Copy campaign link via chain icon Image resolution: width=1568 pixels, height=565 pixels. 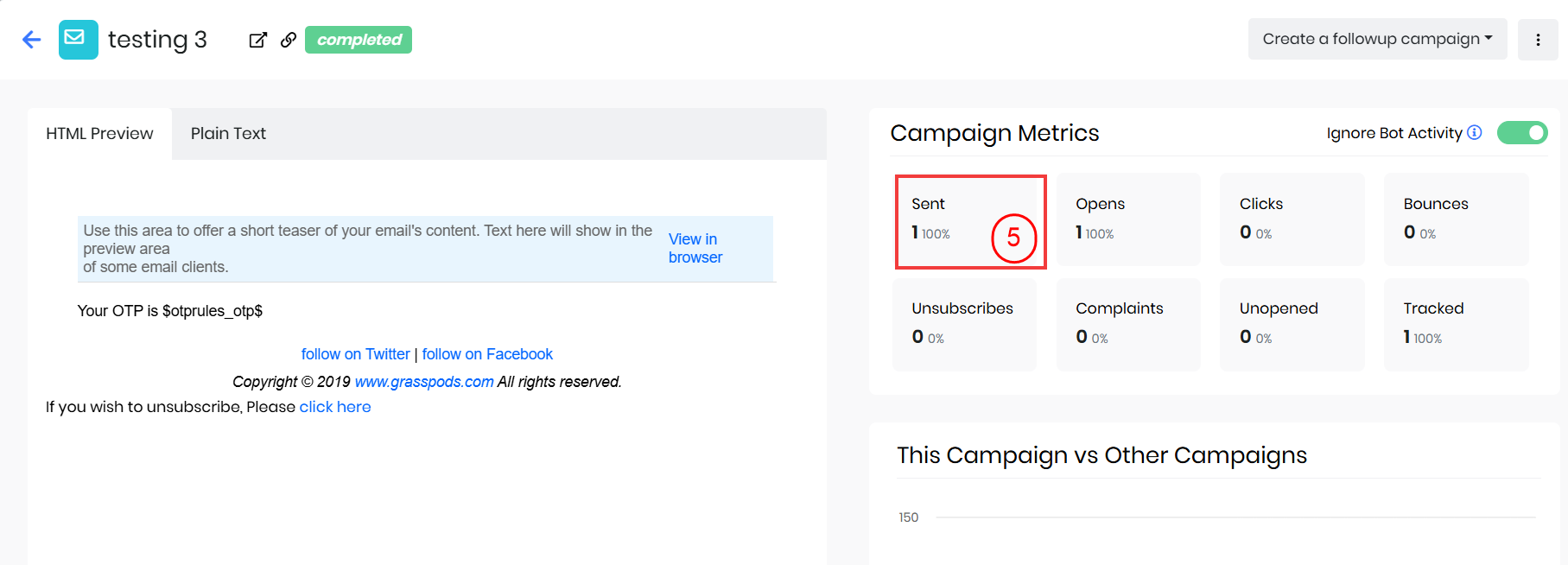coord(289,40)
